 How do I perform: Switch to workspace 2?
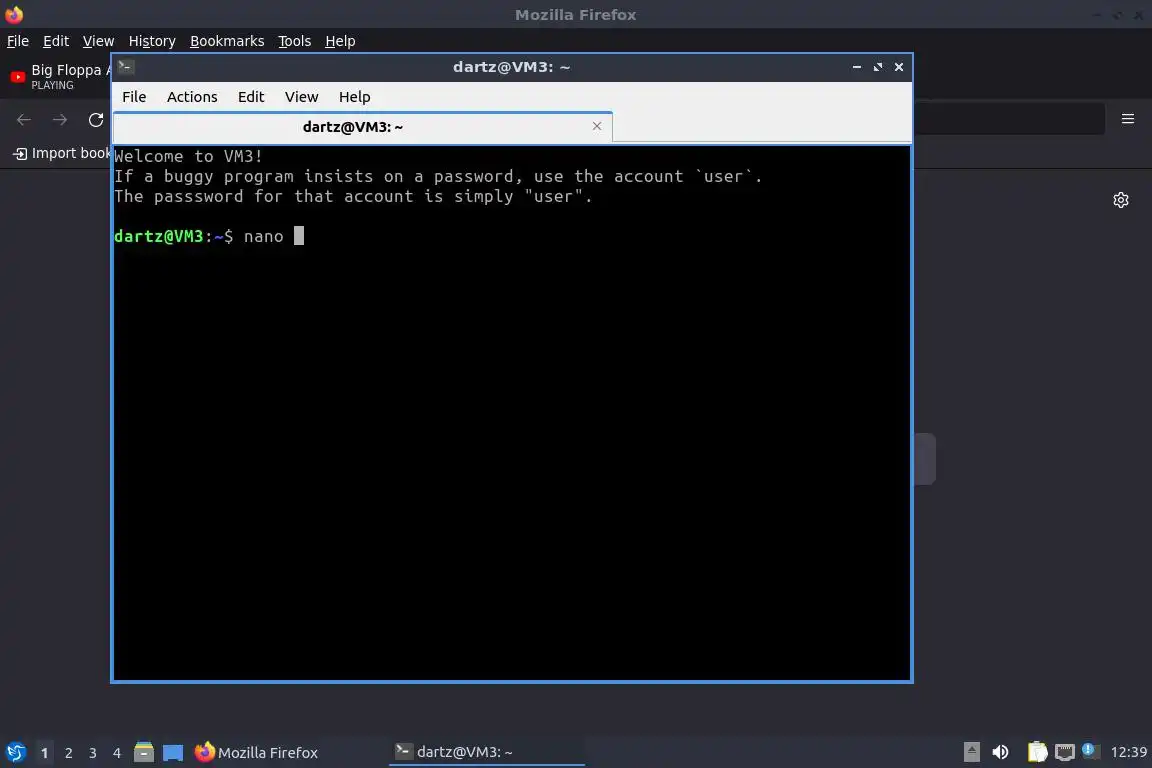68,753
